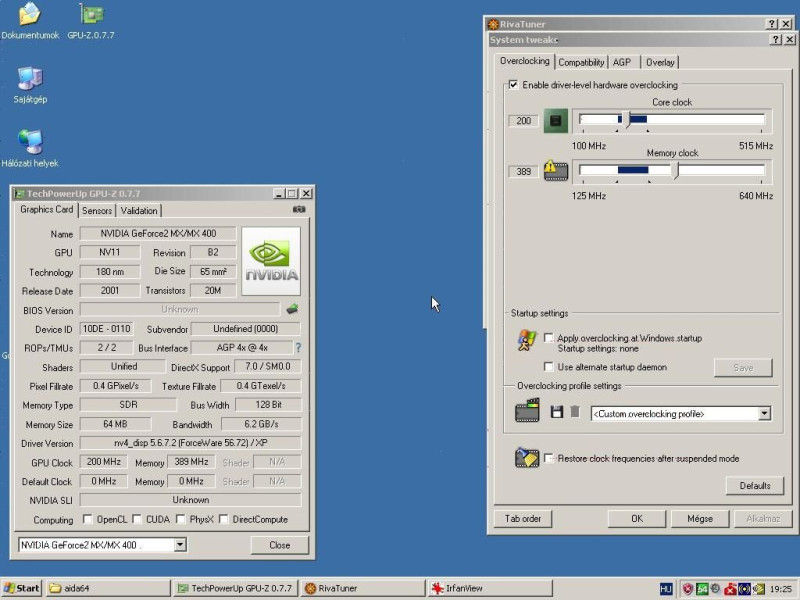The width and height of the screenshot is (800, 600).
Task: Click the Windows startup settings icon
Action: point(527,340)
